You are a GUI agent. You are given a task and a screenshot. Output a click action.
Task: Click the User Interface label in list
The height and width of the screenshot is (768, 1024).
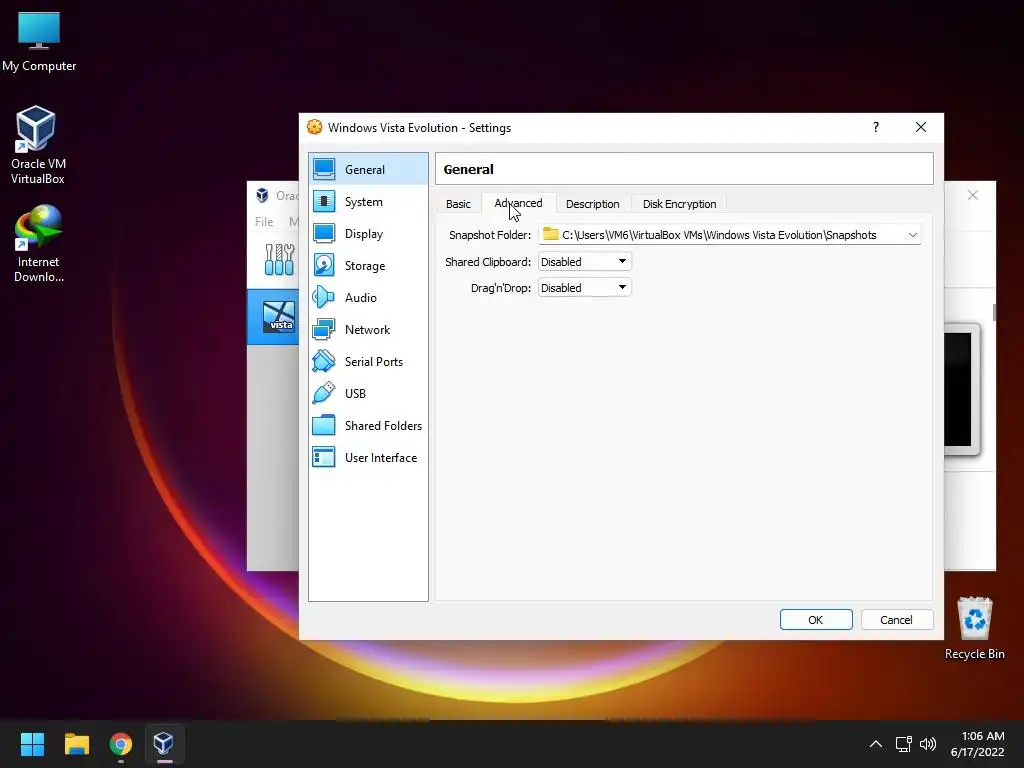[x=380, y=458]
